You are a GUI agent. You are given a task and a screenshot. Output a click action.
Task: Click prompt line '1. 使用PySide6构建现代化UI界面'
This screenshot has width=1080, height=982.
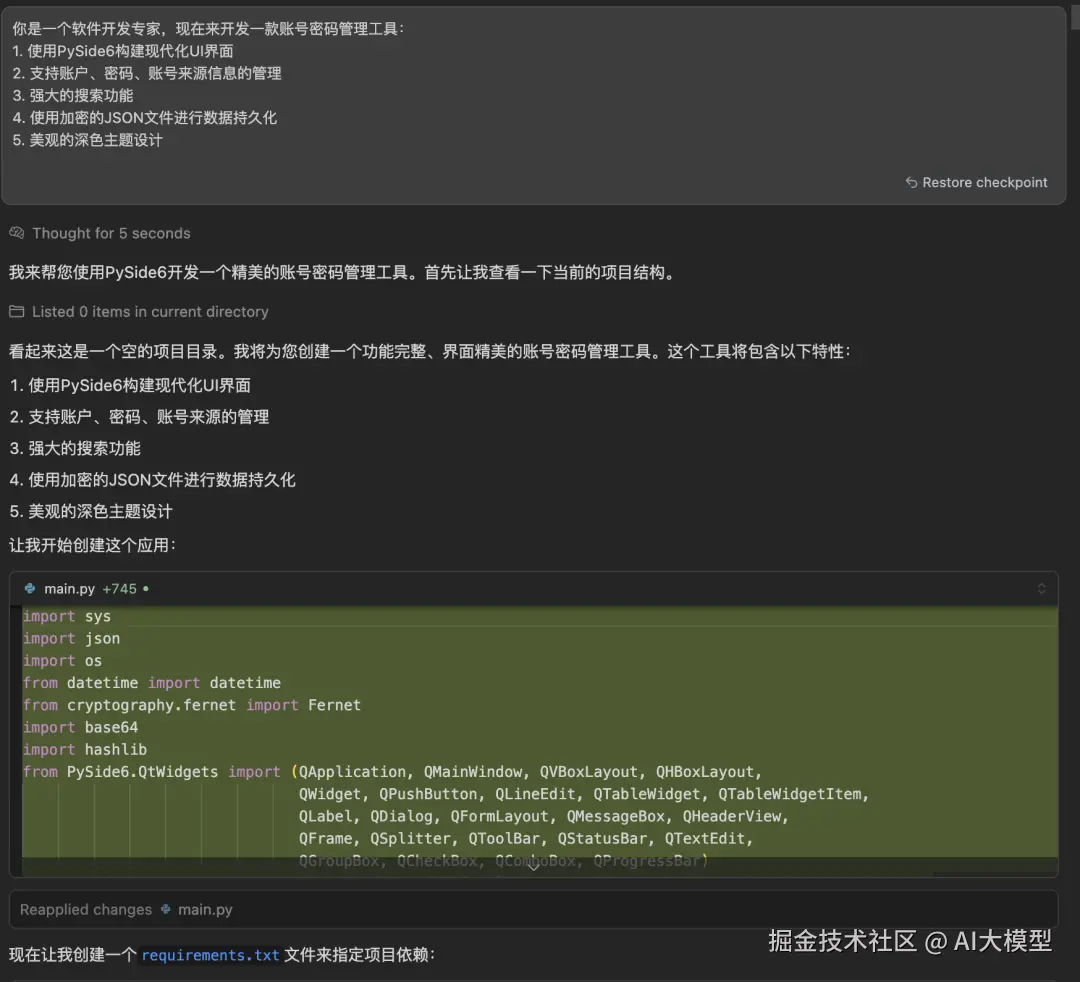(123, 51)
